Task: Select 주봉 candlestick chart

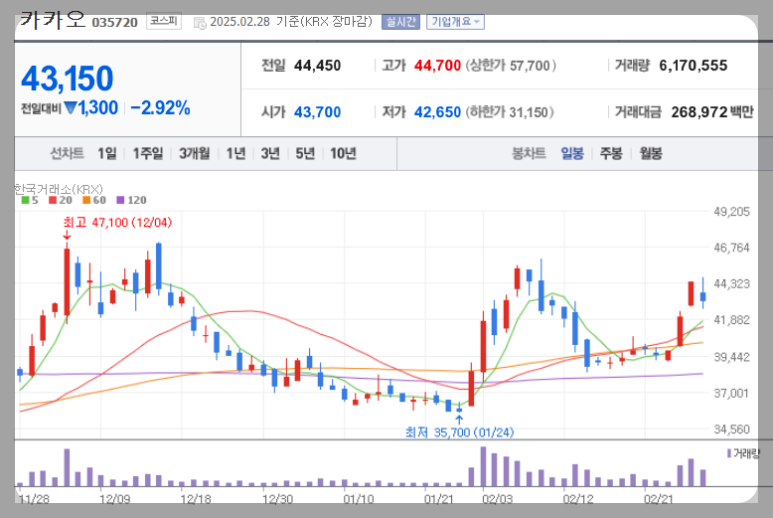Action: 611,154
